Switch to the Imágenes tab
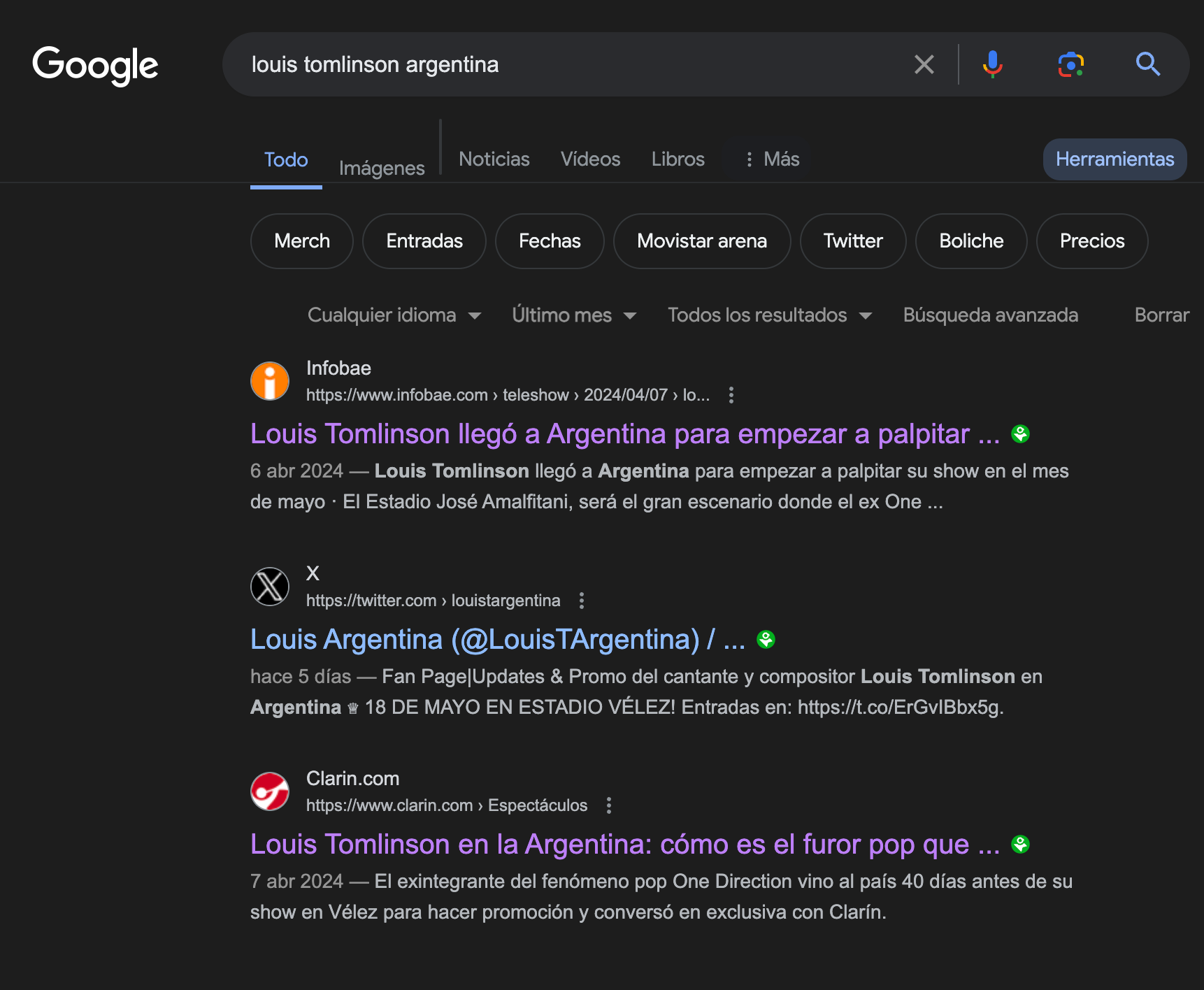The width and height of the screenshot is (1204, 990). click(382, 168)
